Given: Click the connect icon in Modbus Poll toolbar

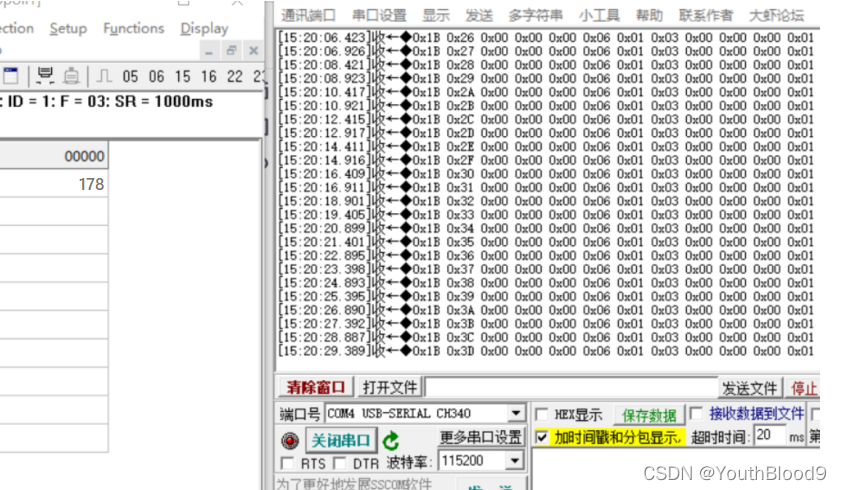Looking at the screenshot, I should [45, 76].
